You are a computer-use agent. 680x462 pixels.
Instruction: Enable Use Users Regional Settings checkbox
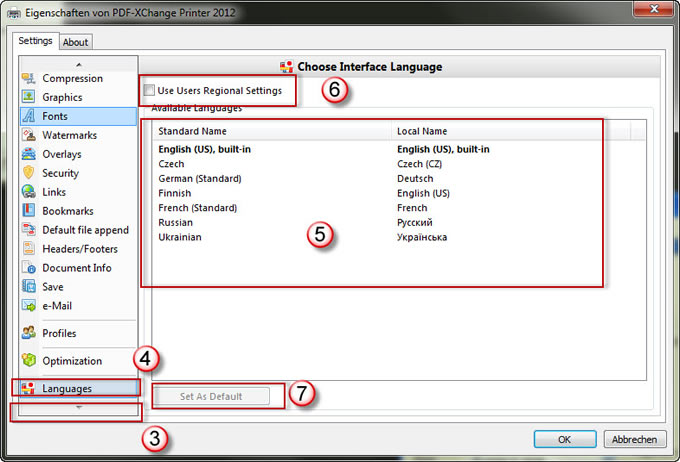click(149, 90)
